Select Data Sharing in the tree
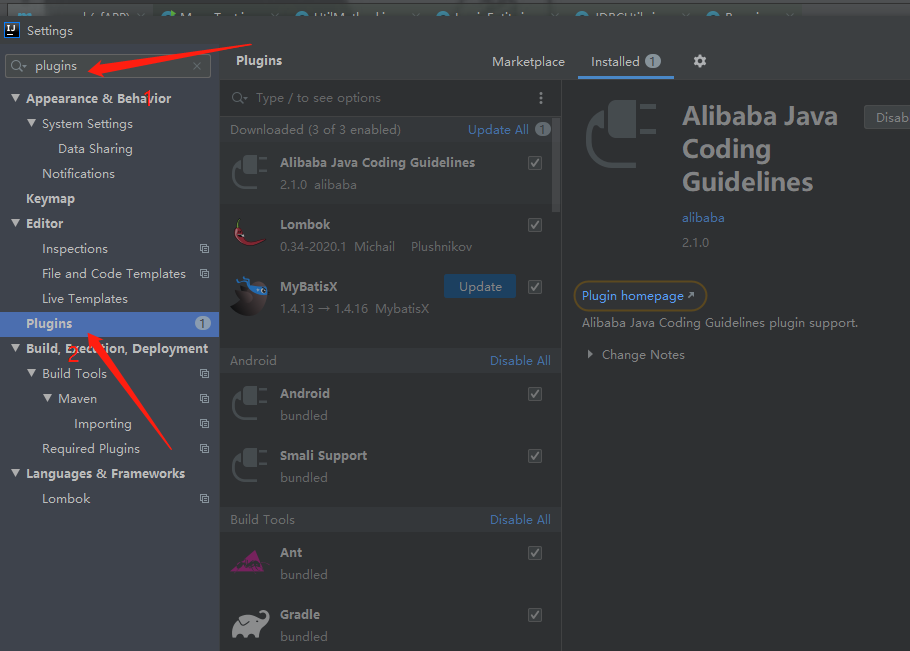910x651 pixels. point(95,149)
